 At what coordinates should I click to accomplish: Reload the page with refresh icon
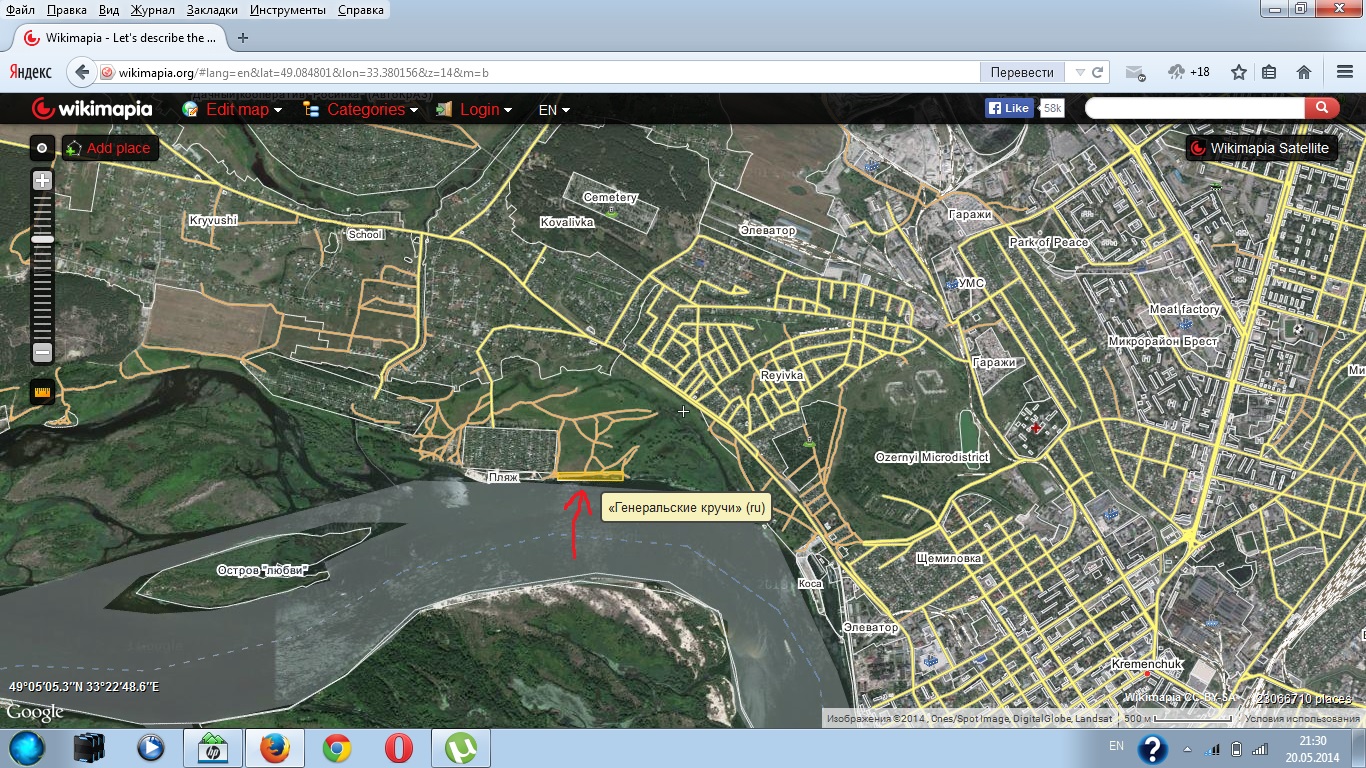(1098, 72)
